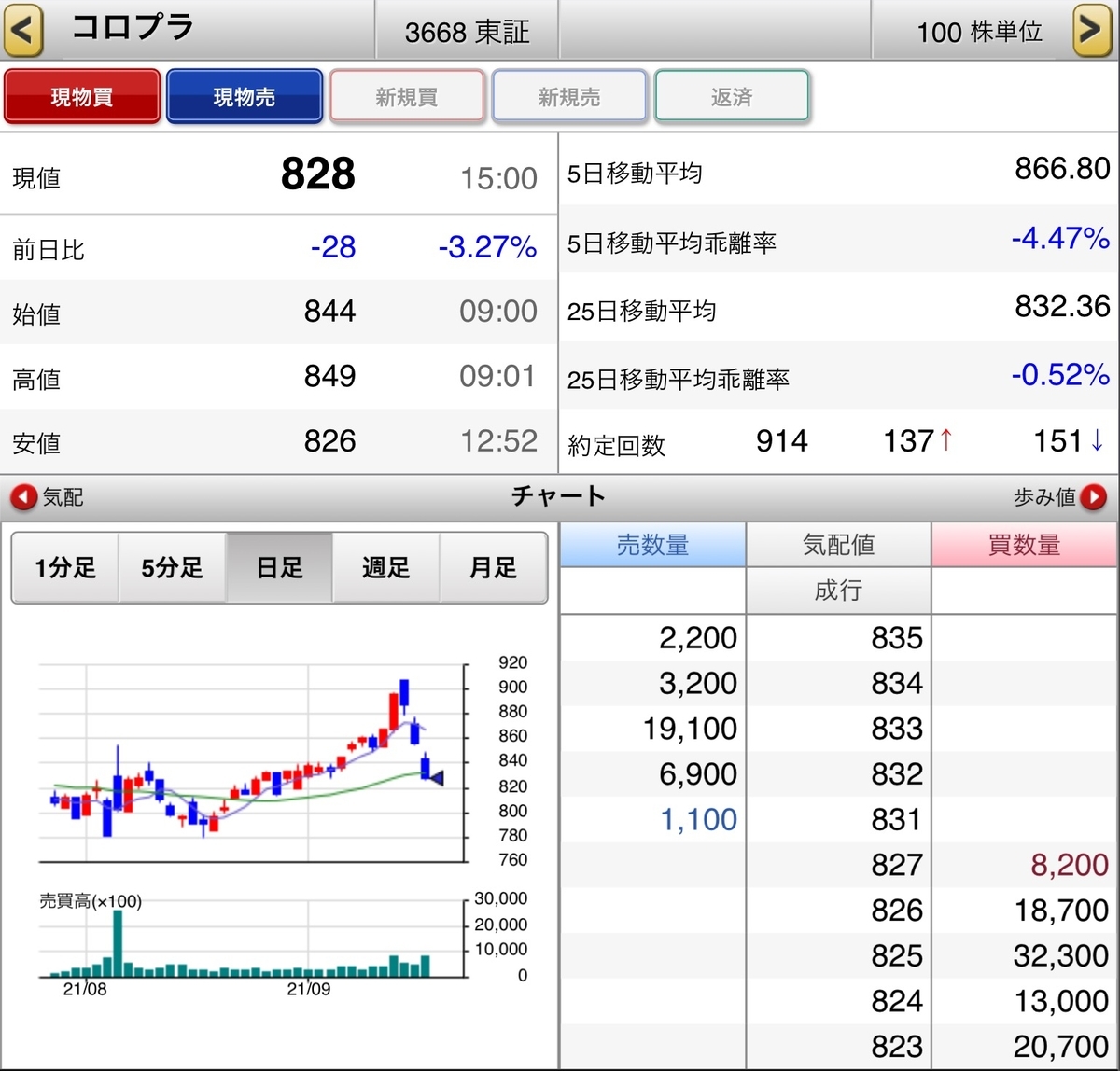
Task: Tap sell quantity 19,100
Action: coord(690,730)
